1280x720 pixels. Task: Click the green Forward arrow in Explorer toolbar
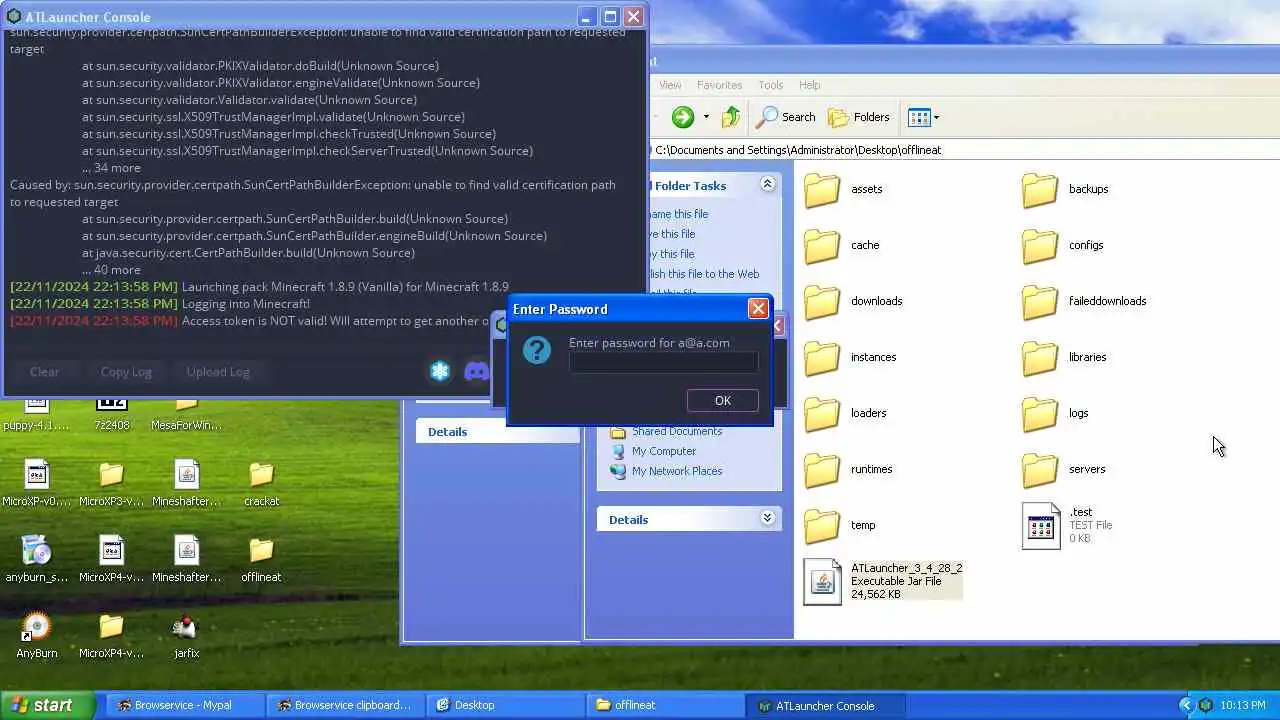pyautogui.click(x=683, y=117)
